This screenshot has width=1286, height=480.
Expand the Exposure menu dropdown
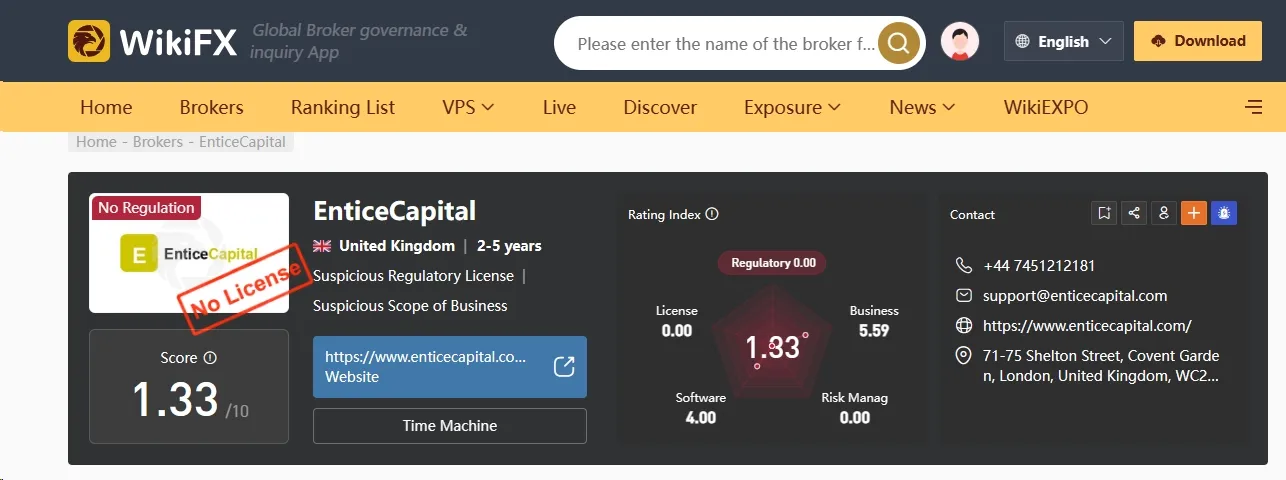coord(792,107)
